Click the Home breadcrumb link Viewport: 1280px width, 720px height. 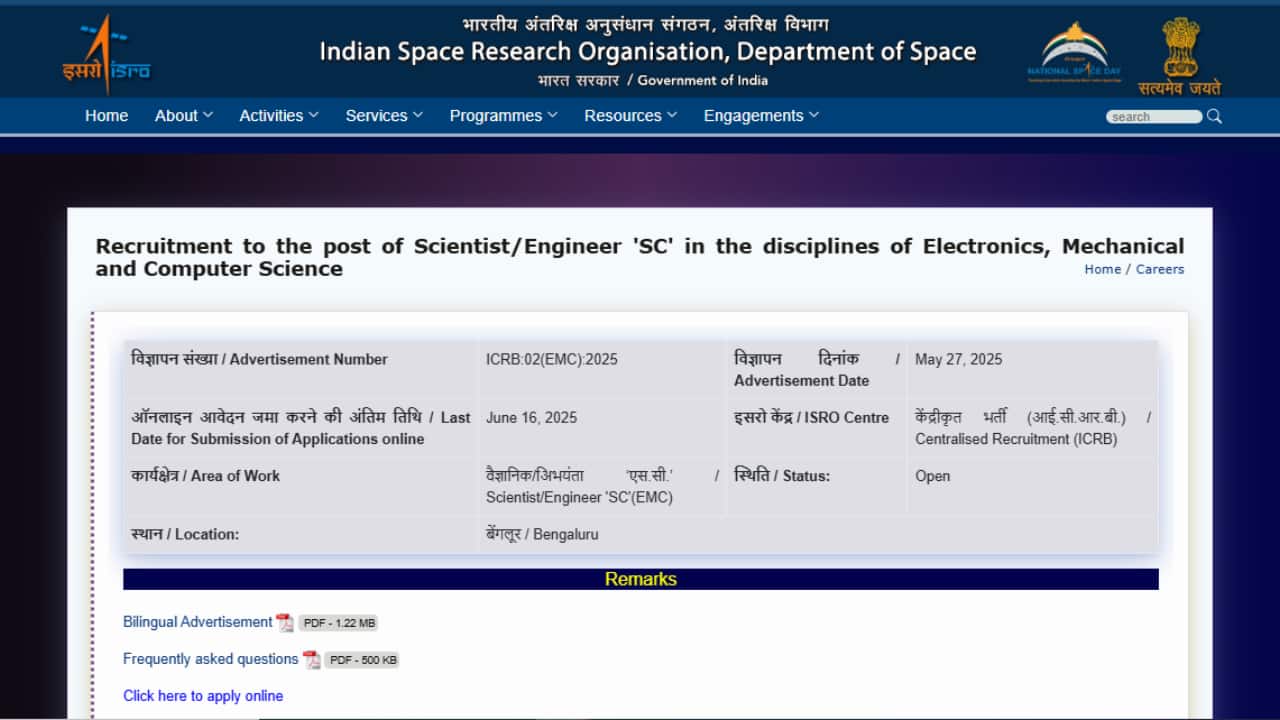(1102, 269)
